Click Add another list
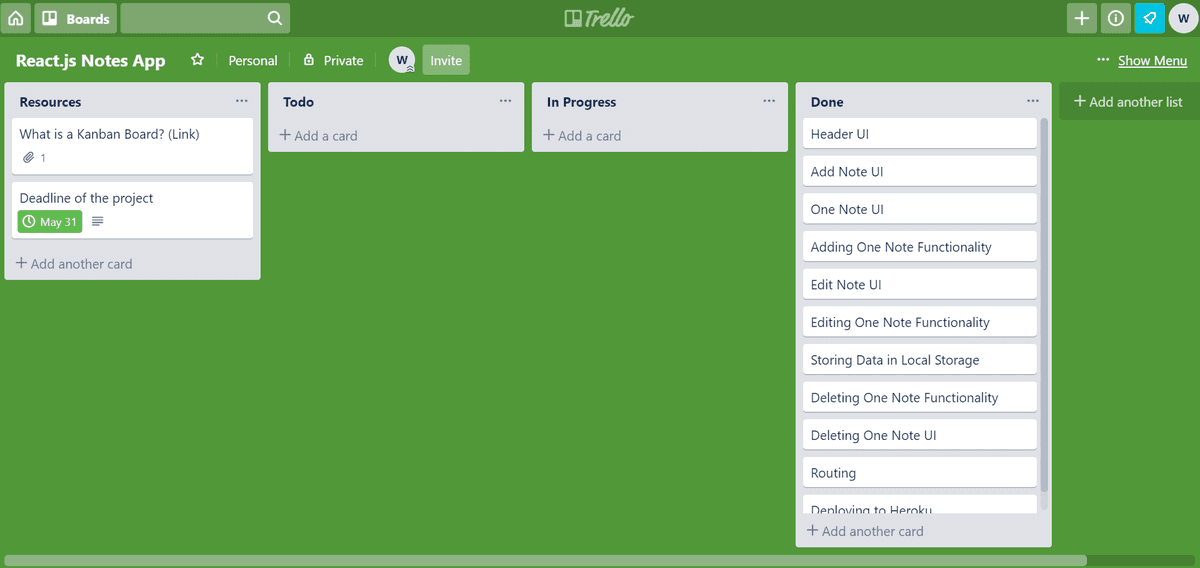The image size is (1200, 568). click(1128, 102)
